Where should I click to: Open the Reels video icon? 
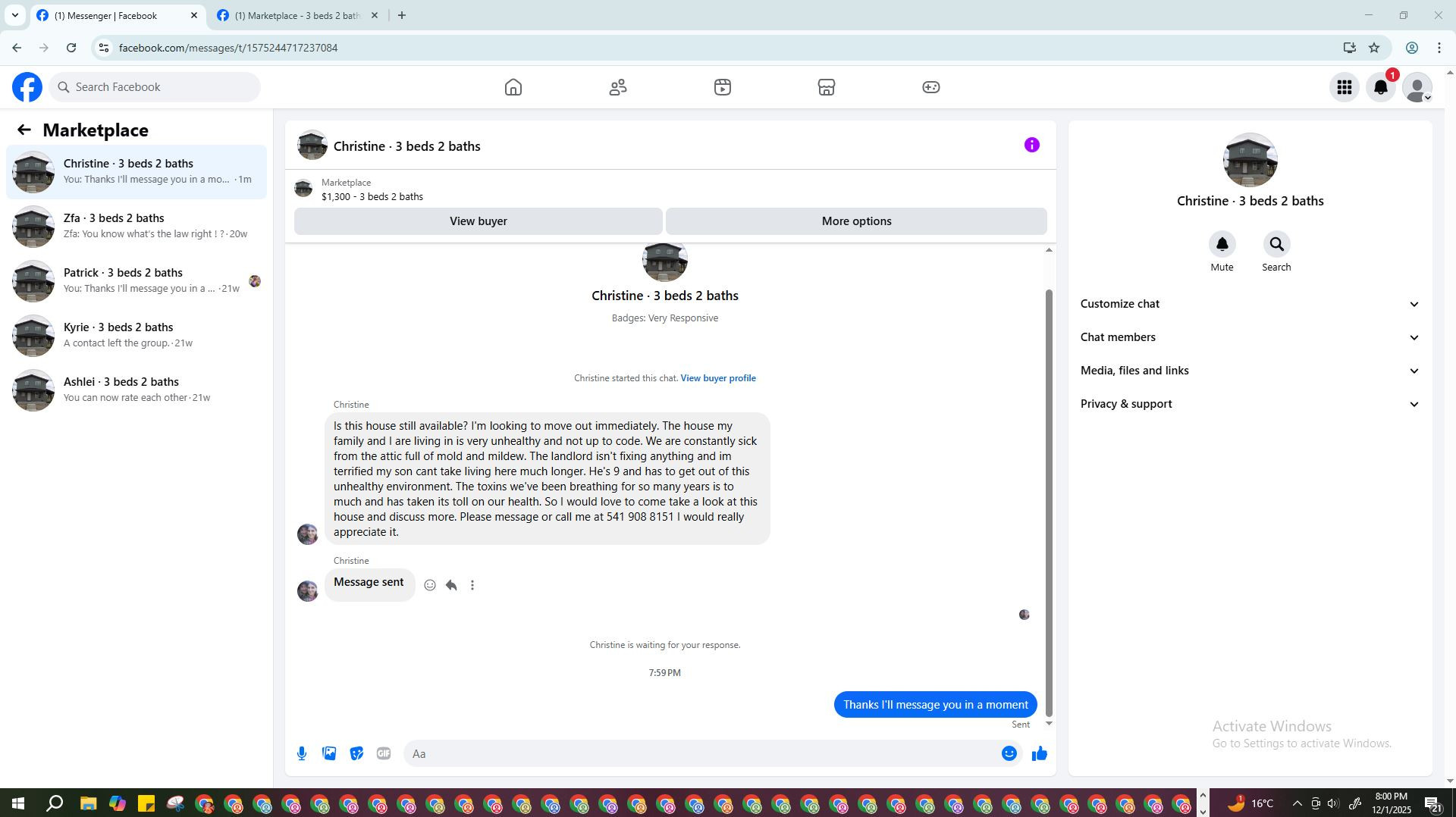(x=723, y=87)
